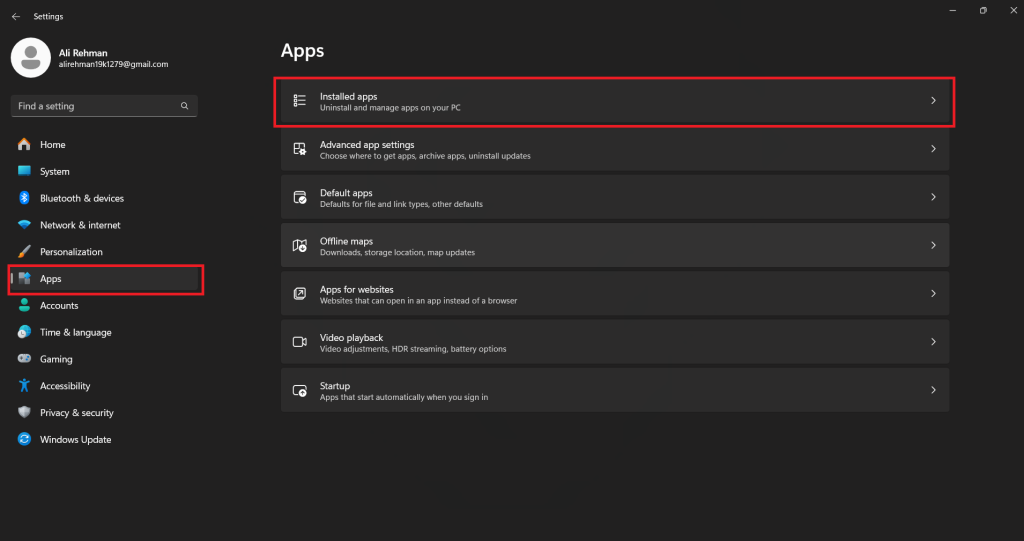Select the Accessibility label

coord(65,385)
